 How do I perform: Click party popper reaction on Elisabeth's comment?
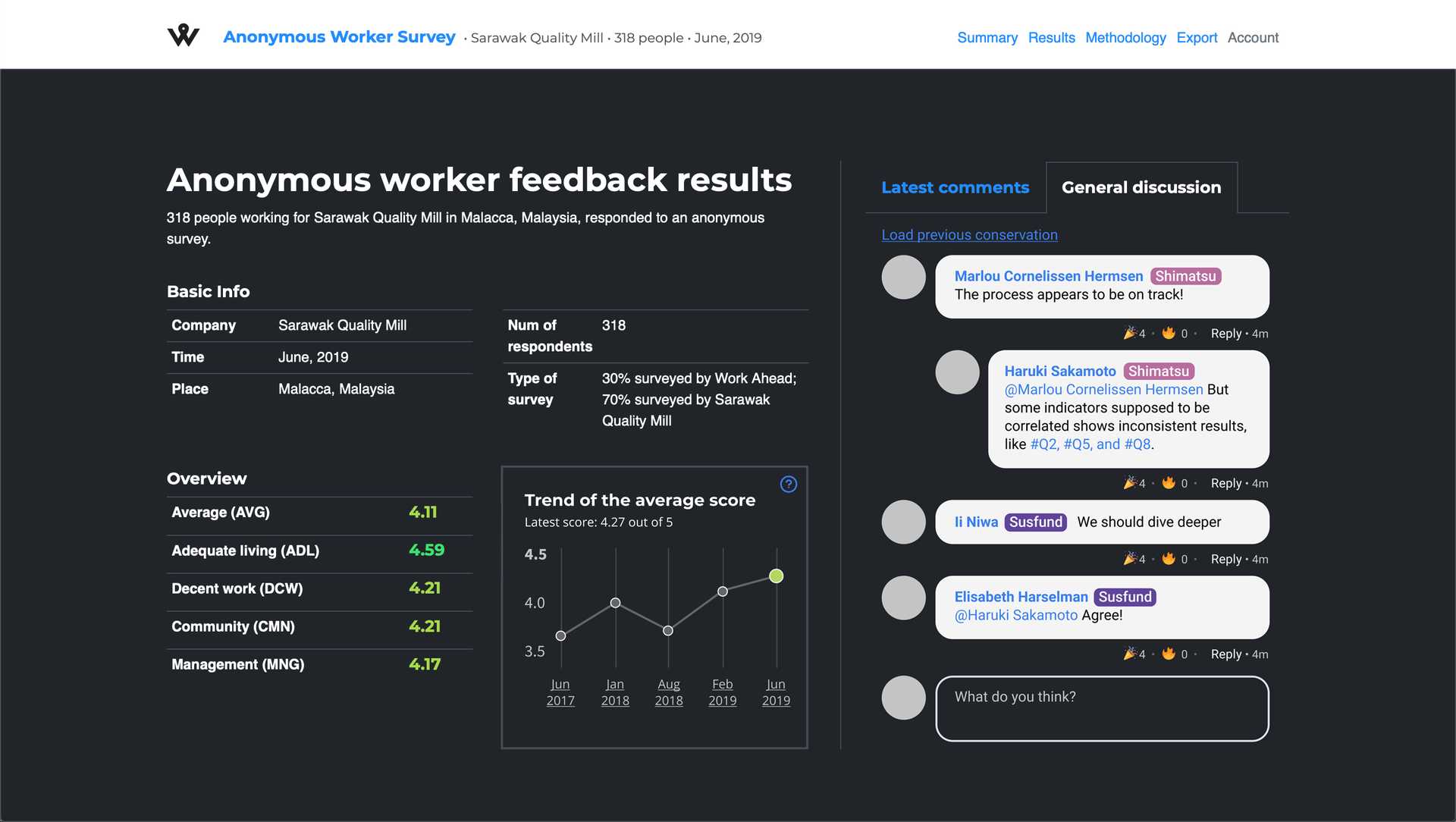click(x=1130, y=653)
